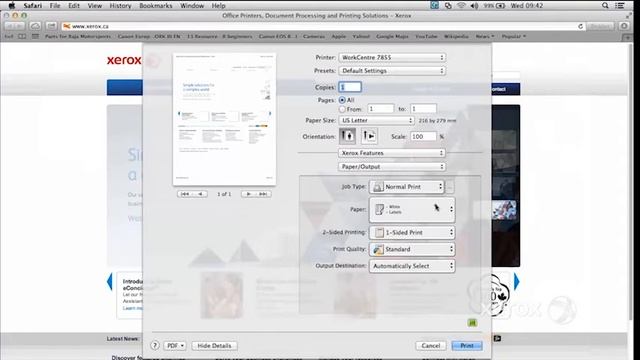
Task: Open the Edit menu
Action: (74, 6)
